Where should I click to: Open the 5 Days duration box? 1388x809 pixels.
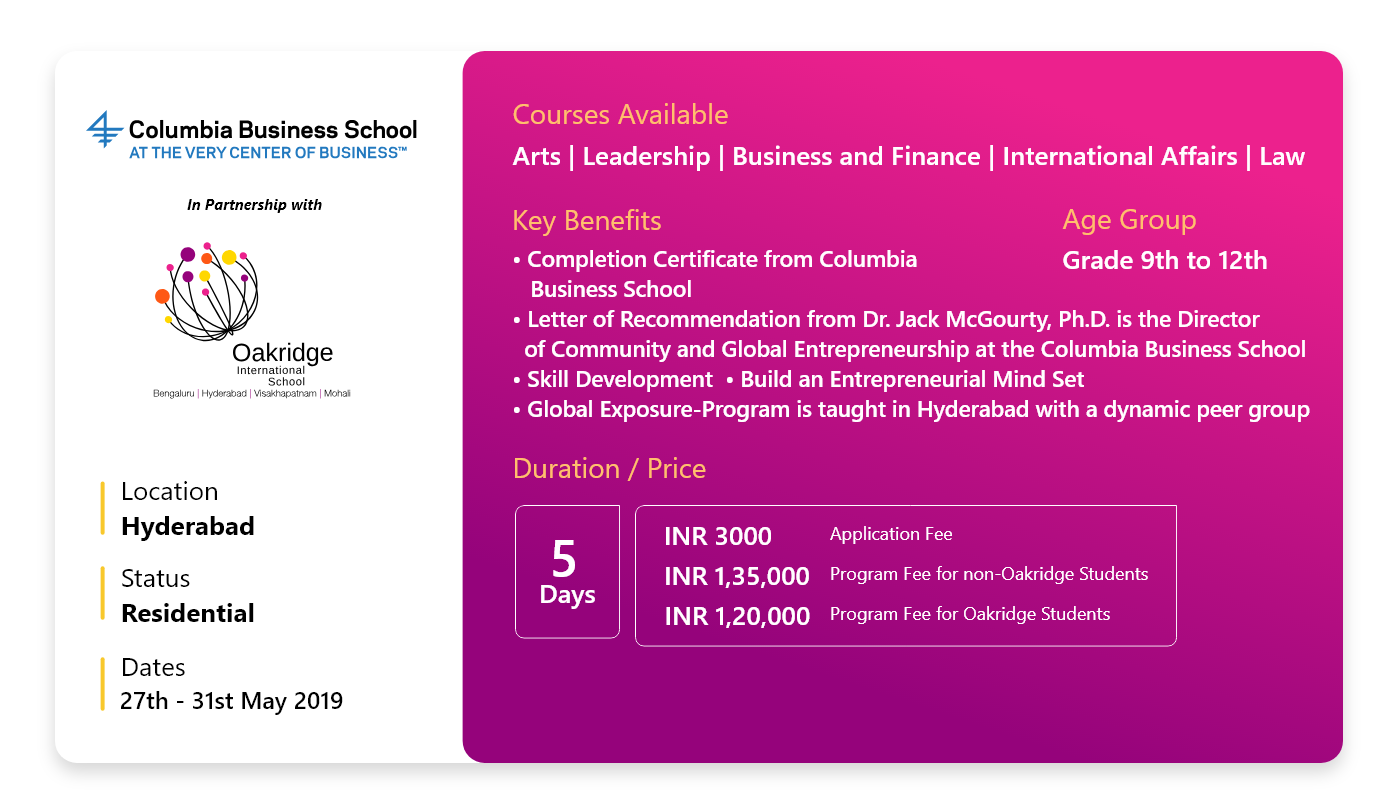[567, 571]
